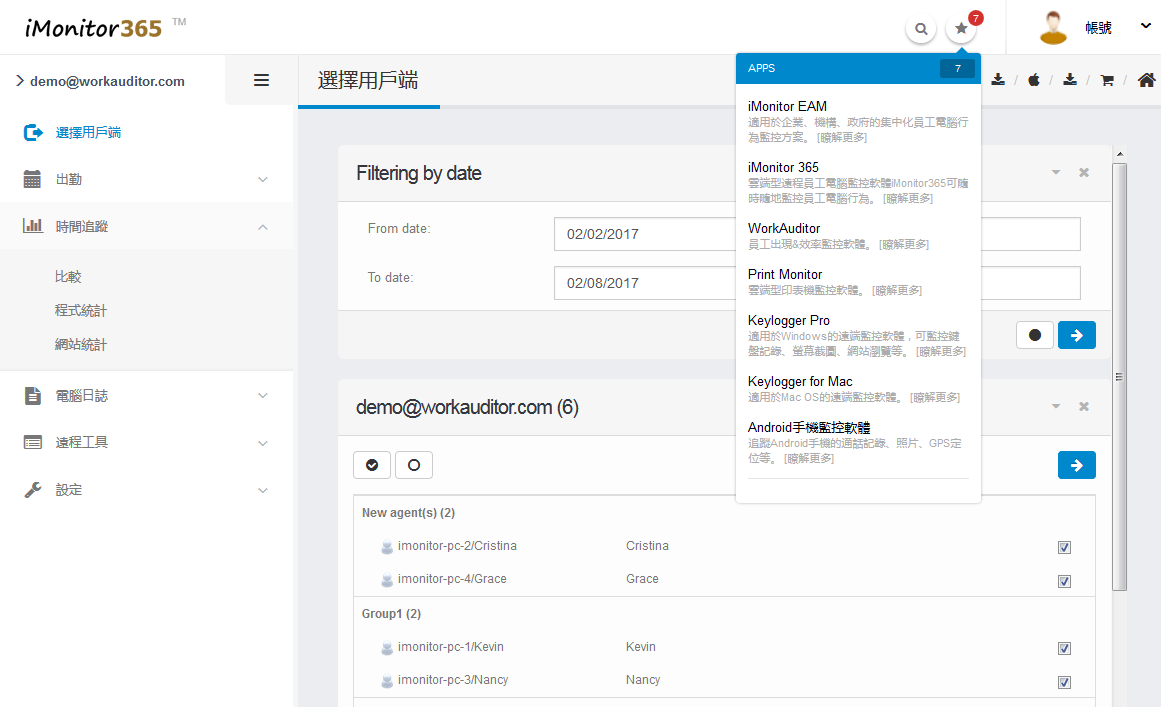Click blue arrow button in date filter
1161x707 pixels.
point(1076,335)
